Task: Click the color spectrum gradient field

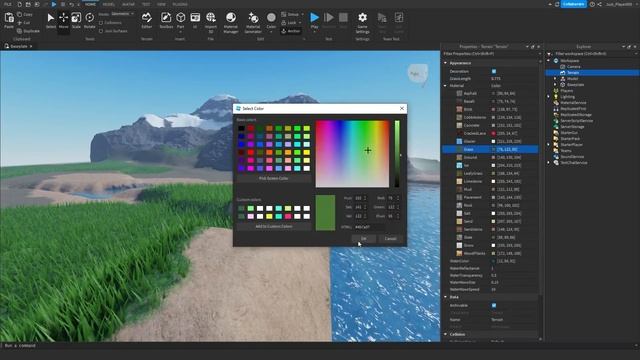Action: [x=352, y=154]
